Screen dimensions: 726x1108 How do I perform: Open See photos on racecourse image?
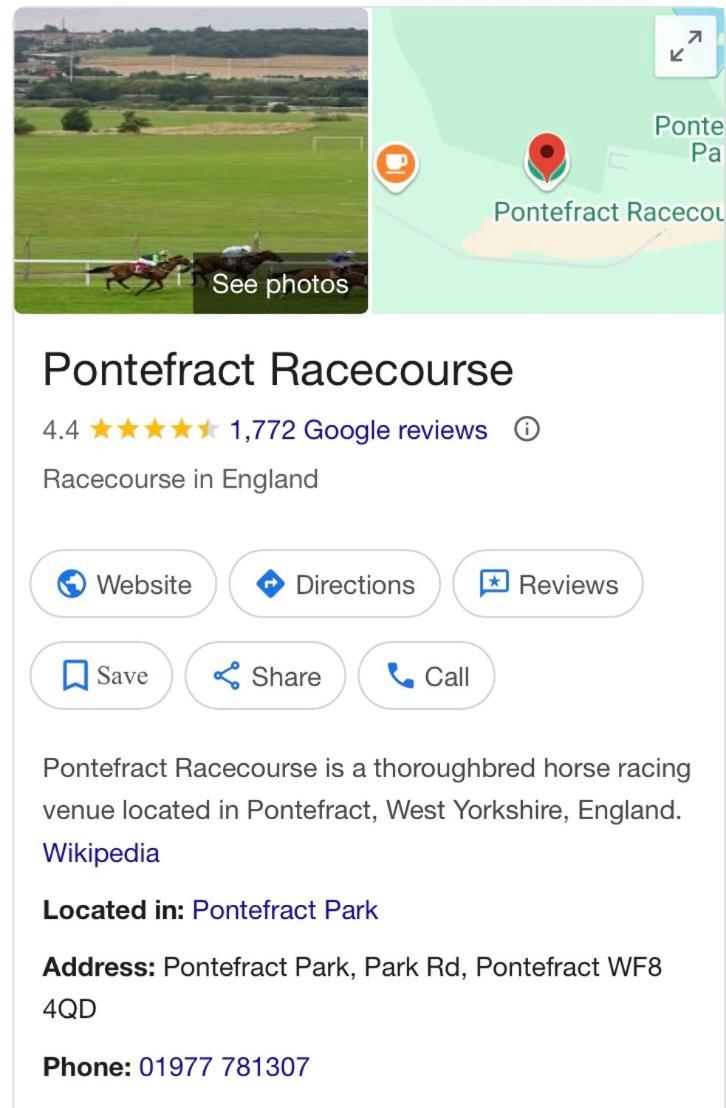pyautogui.click(x=280, y=284)
